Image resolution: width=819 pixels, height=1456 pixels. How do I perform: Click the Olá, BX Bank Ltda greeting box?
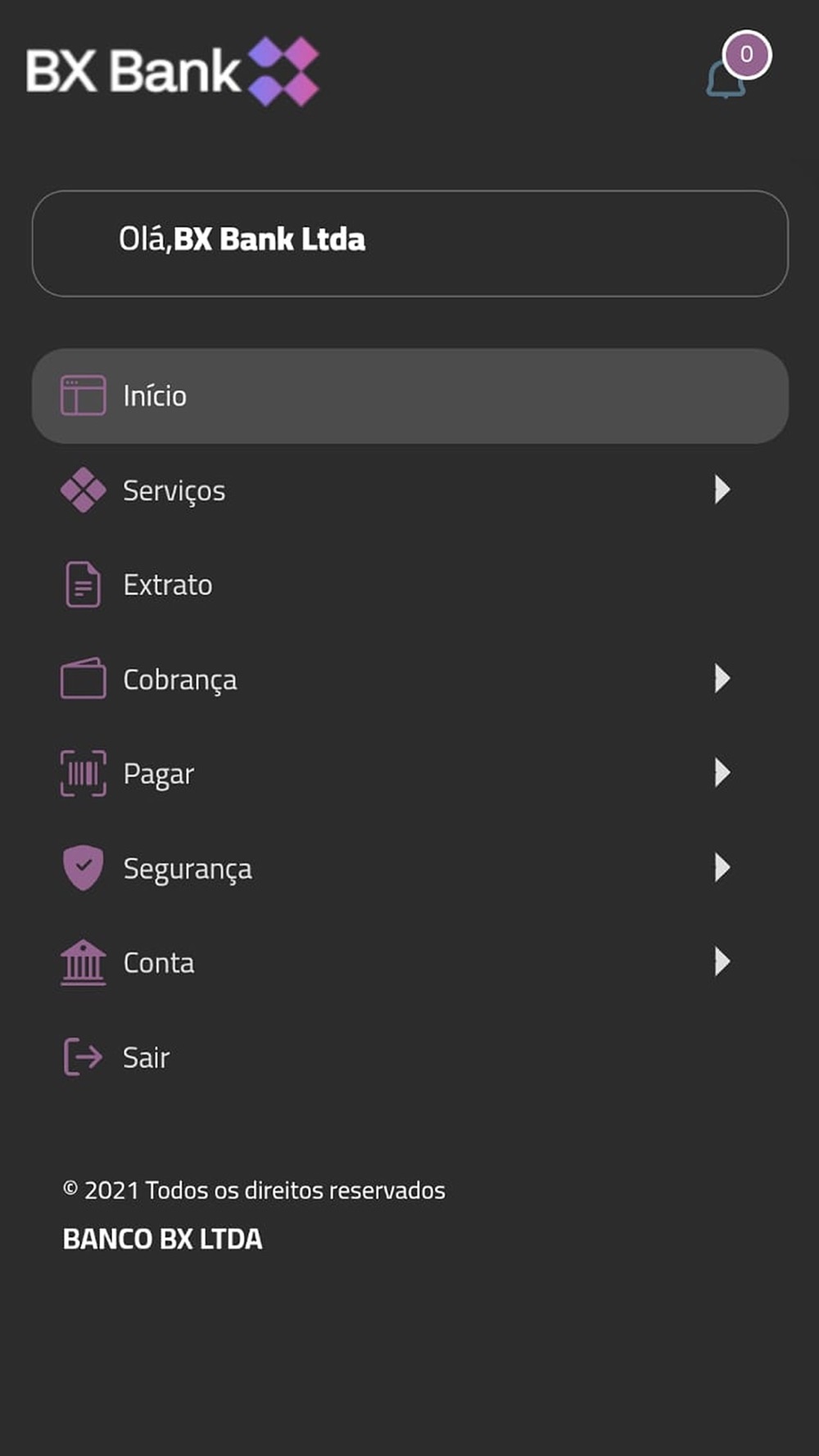(x=409, y=243)
